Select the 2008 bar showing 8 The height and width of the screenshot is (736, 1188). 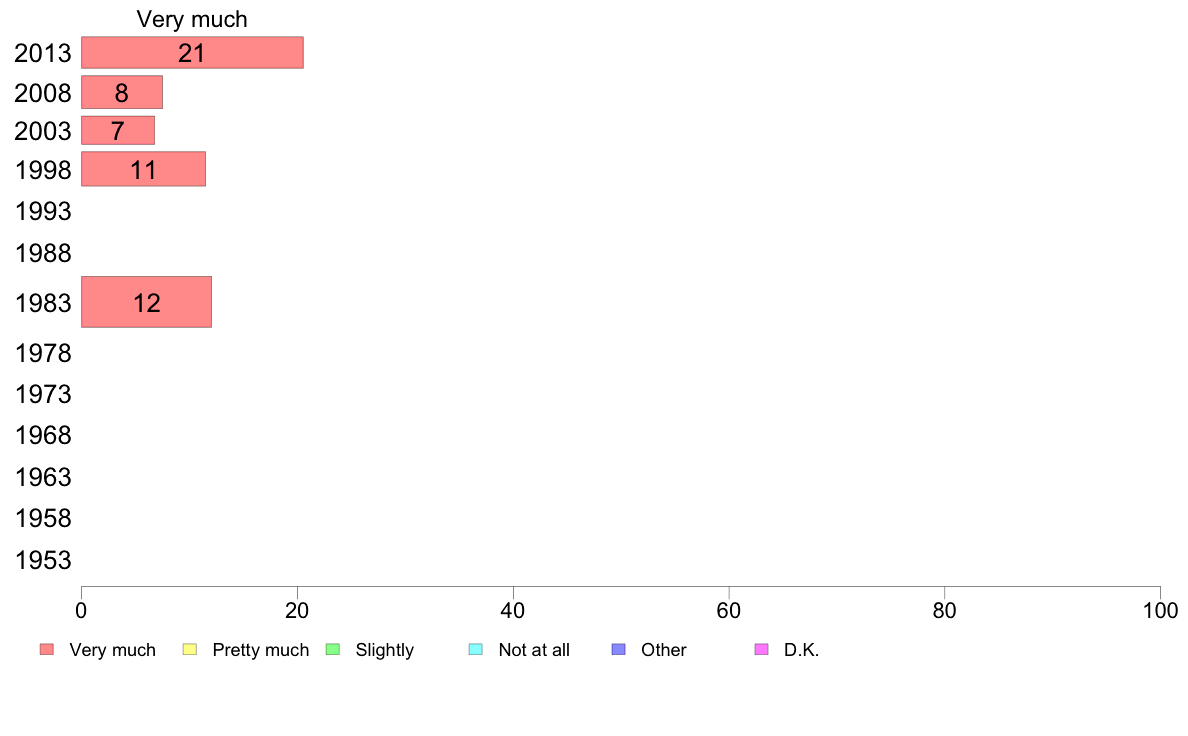pyautogui.click(x=122, y=92)
